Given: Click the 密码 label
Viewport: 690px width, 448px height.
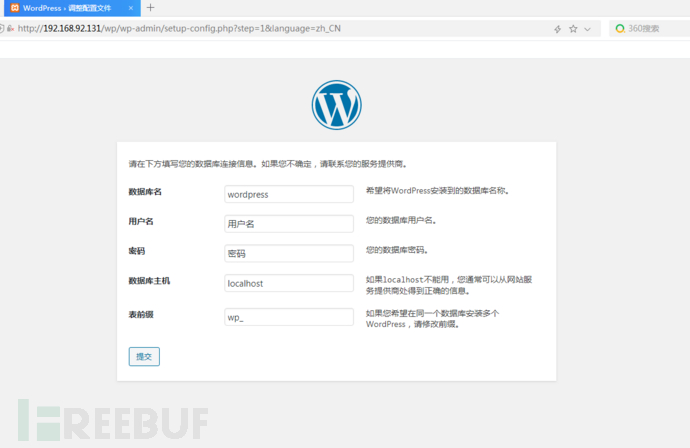Looking at the screenshot, I should click(x=137, y=251).
